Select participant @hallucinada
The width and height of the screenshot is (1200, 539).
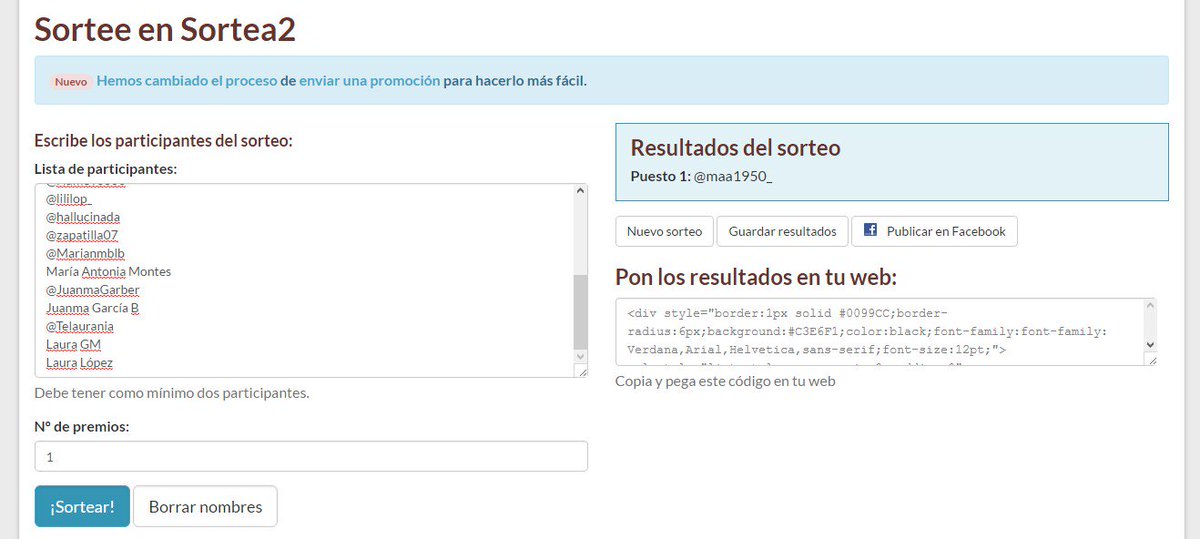click(x=83, y=217)
